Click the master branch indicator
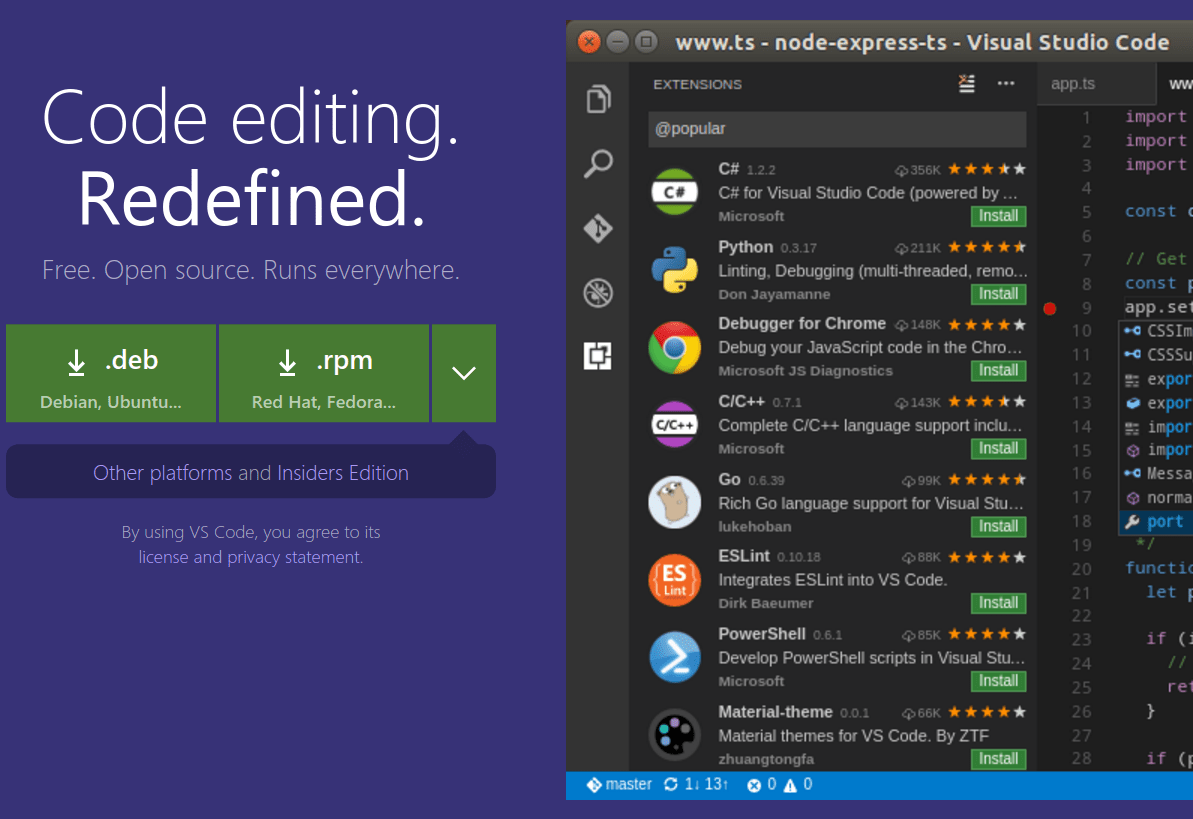 pos(619,784)
